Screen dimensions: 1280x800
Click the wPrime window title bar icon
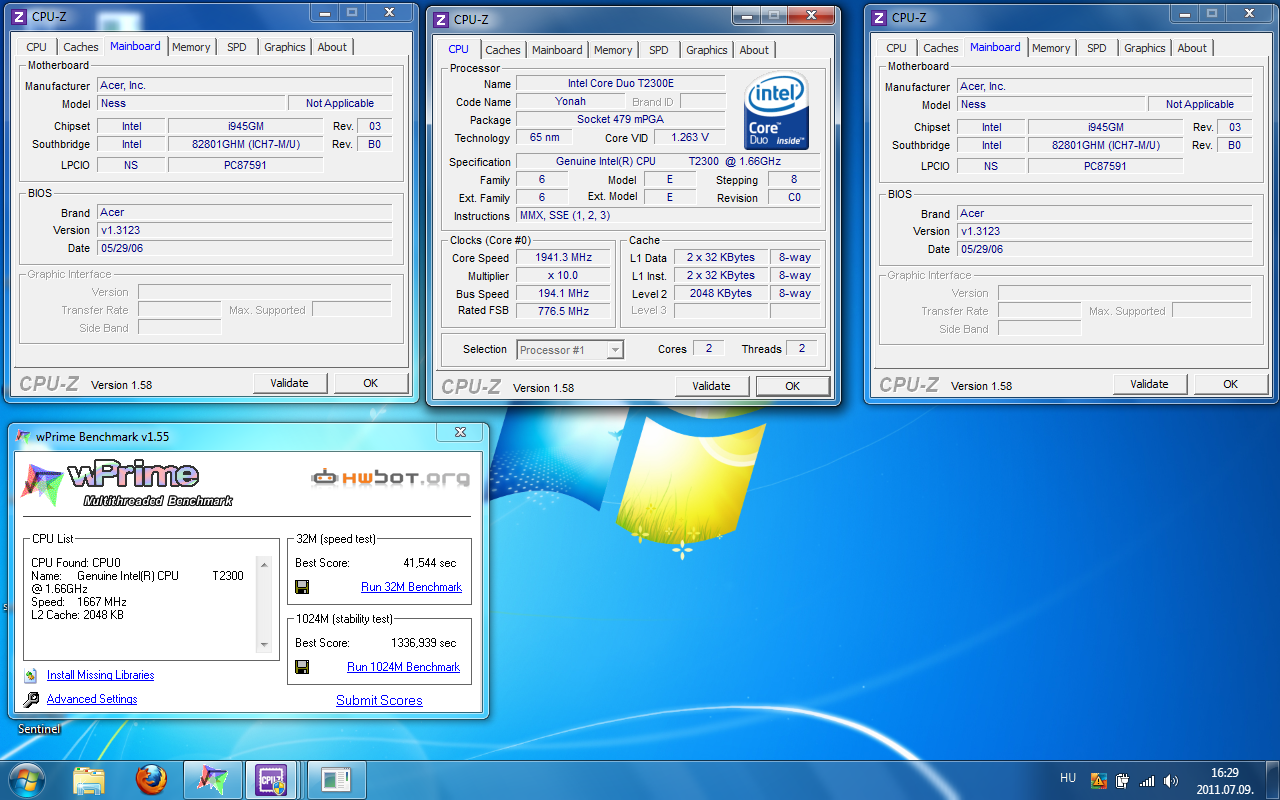(23, 436)
